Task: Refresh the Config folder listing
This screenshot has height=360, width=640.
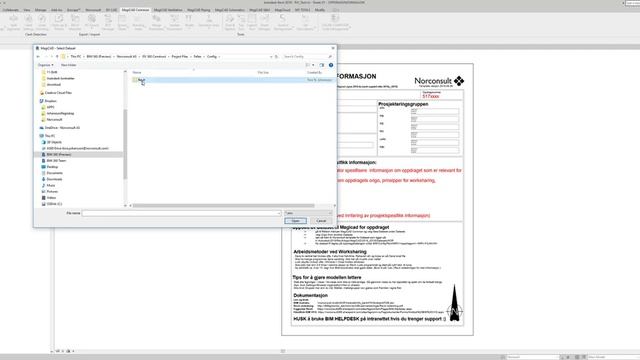Action: pyautogui.click(x=276, y=56)
